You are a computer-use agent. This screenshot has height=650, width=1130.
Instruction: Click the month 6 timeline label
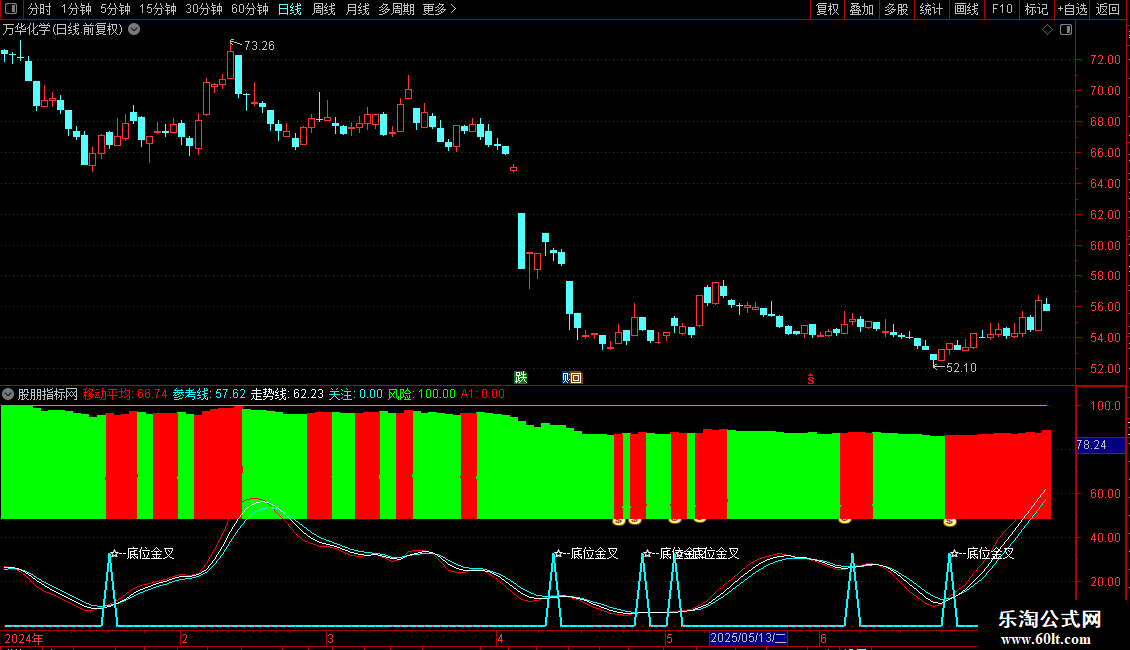pyautogui.click(x=823, y=638)
